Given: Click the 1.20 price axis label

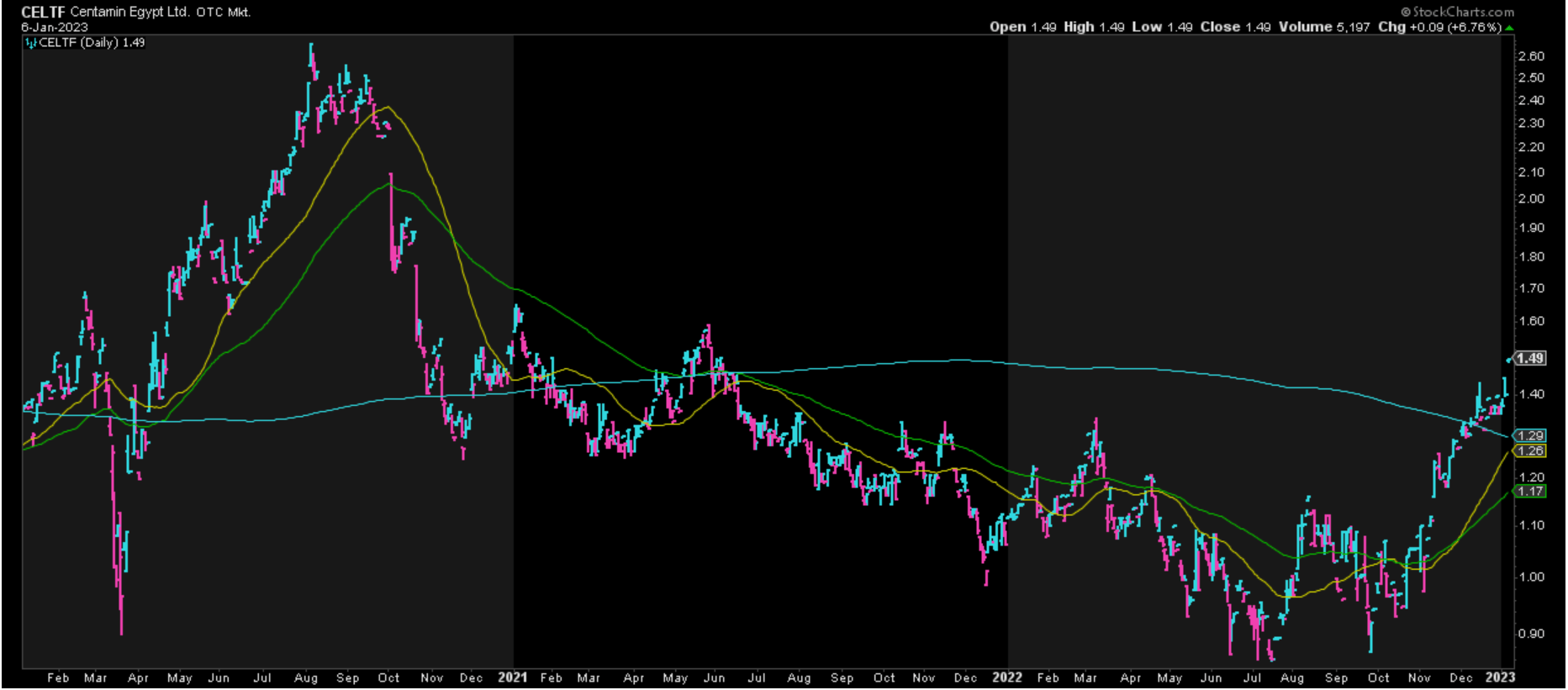Looking at the screenshot, I should 1531,477.
